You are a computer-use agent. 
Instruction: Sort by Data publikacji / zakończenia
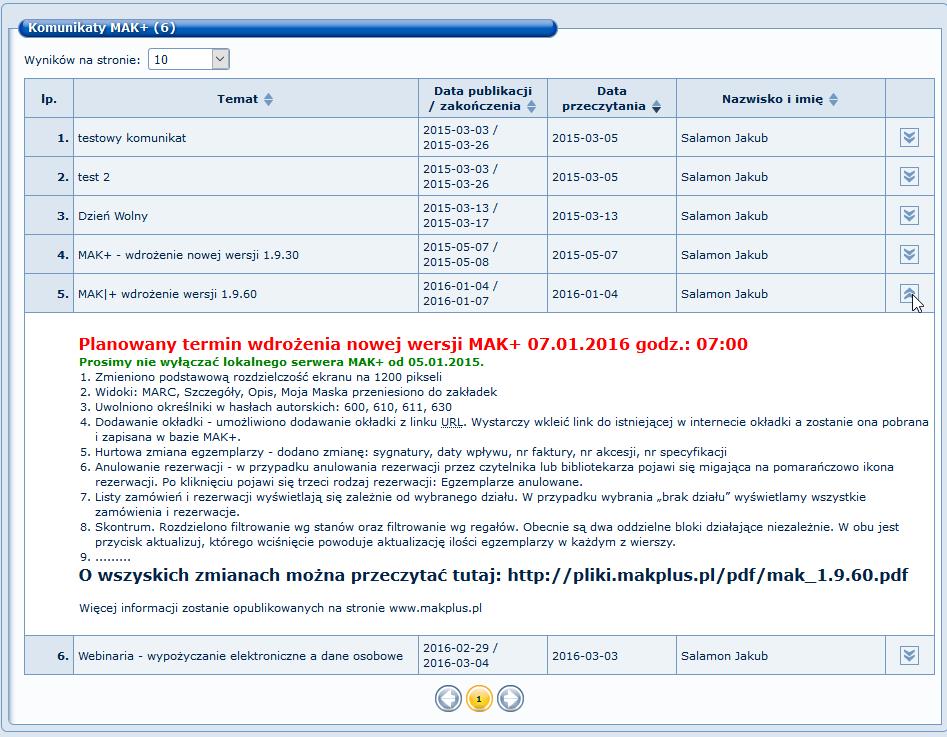pos(531,106)
